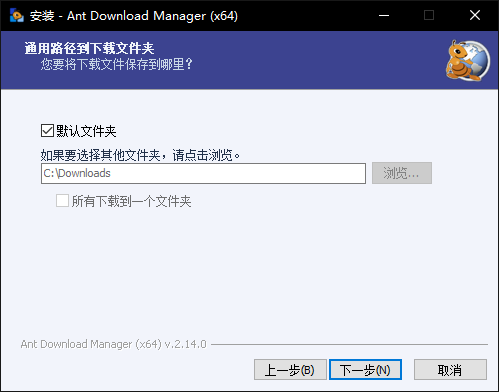Click the Ant Download Manager title bar icon

click(17, 16)
